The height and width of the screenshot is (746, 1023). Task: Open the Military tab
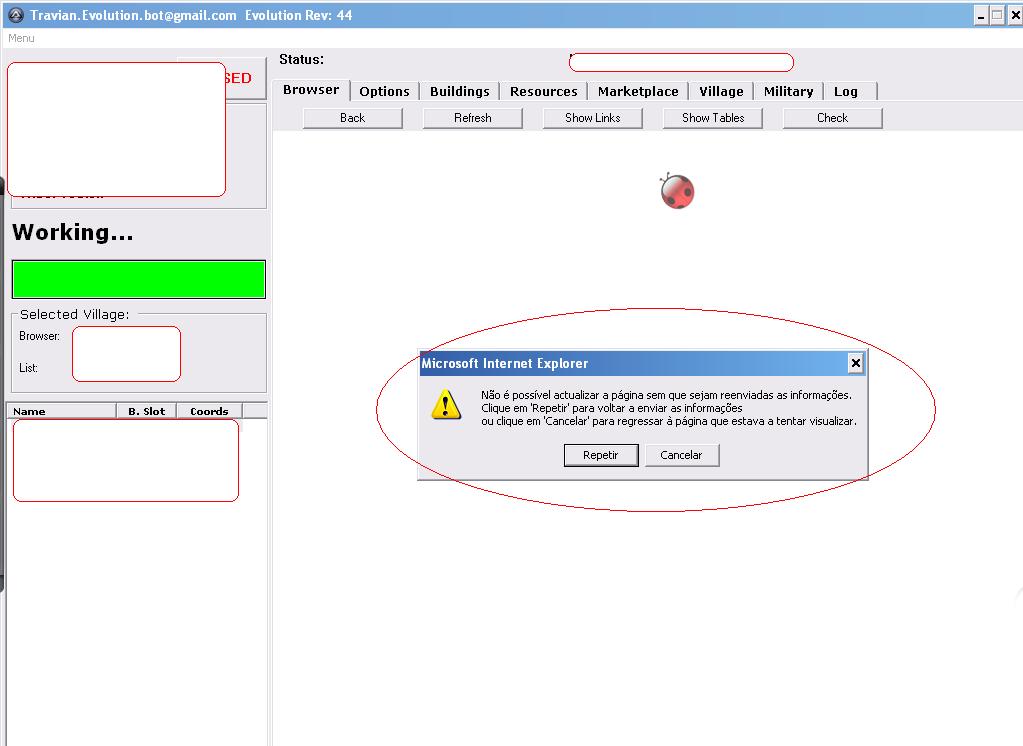(x=788, y=91)
